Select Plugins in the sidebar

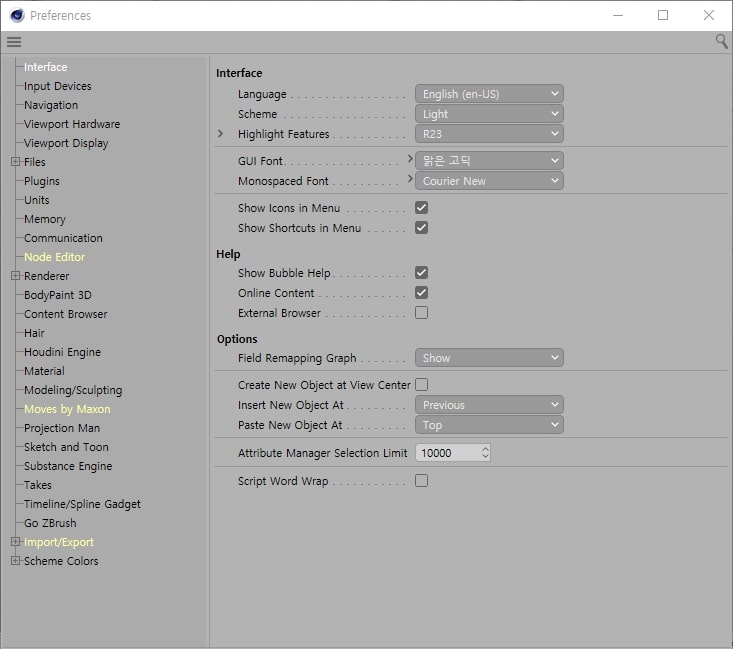[x=42, y=181]
